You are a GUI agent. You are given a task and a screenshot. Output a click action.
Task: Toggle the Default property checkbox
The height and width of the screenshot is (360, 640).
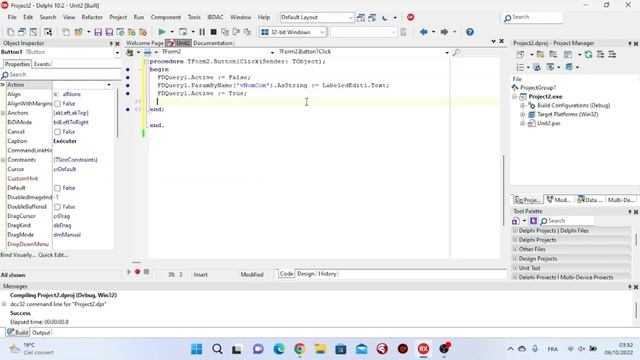[x=58, y=188]
